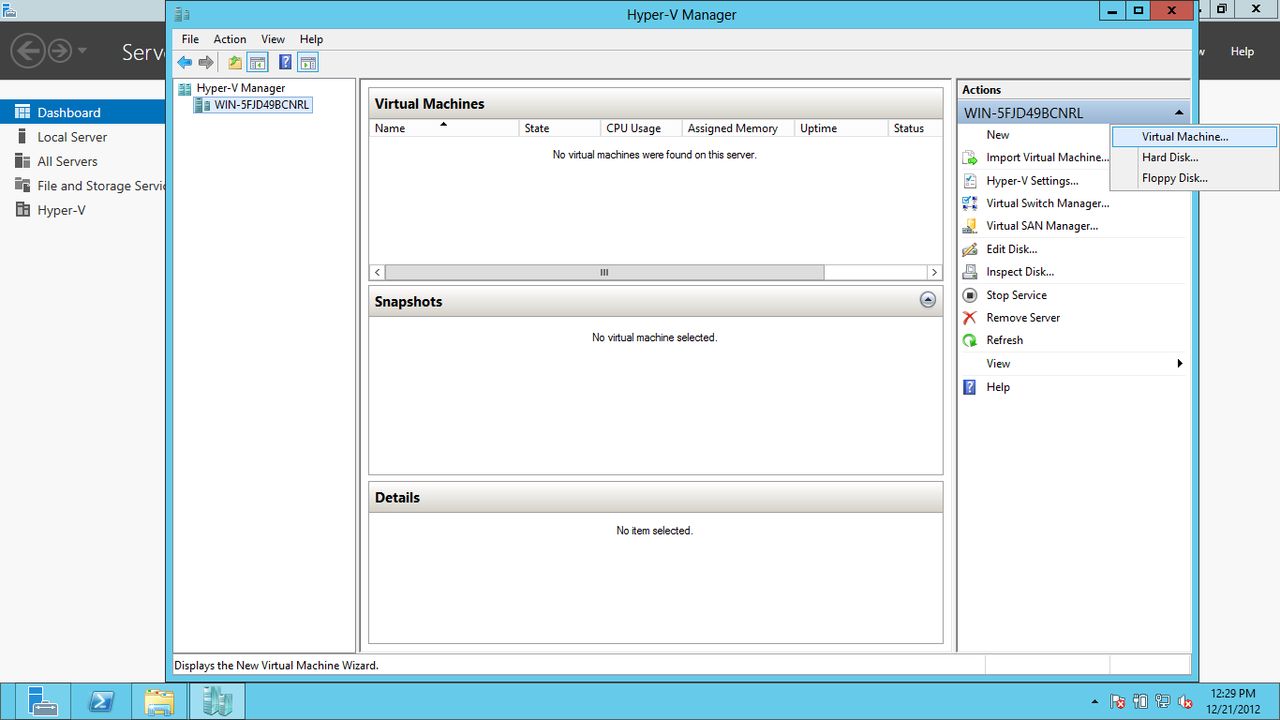Sort by Uptime column header
This screenshot has width=1280, height=720.
tap(841, 128)
